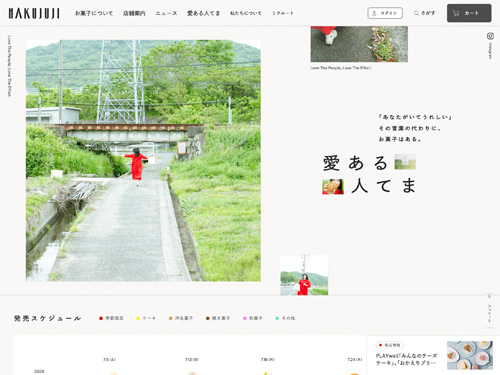Select the teal その他 legend item
This screenshot has height=375, width=500.
click(x=285, y=318)
